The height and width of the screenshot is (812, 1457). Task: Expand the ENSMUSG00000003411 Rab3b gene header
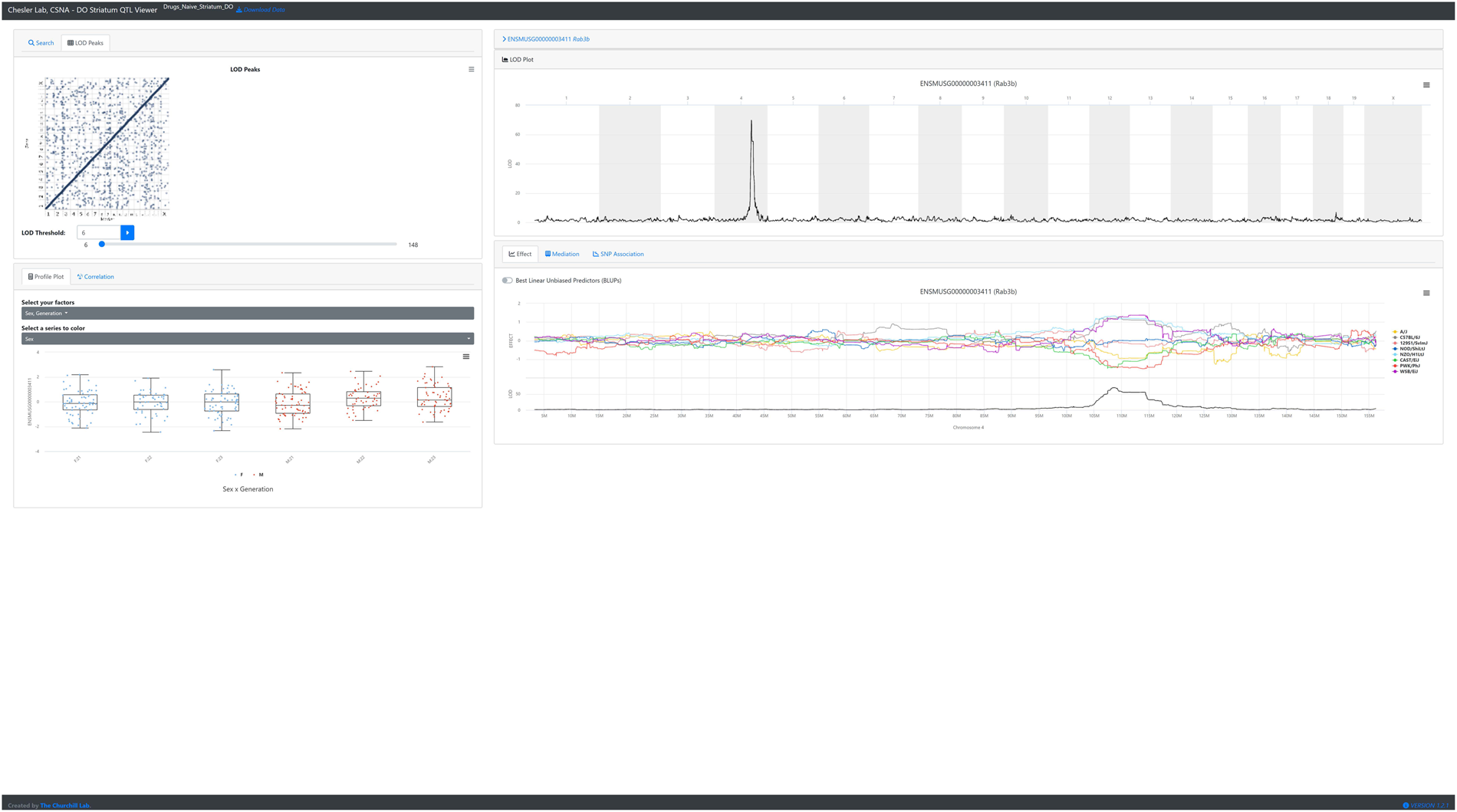[x=548, y=39]
